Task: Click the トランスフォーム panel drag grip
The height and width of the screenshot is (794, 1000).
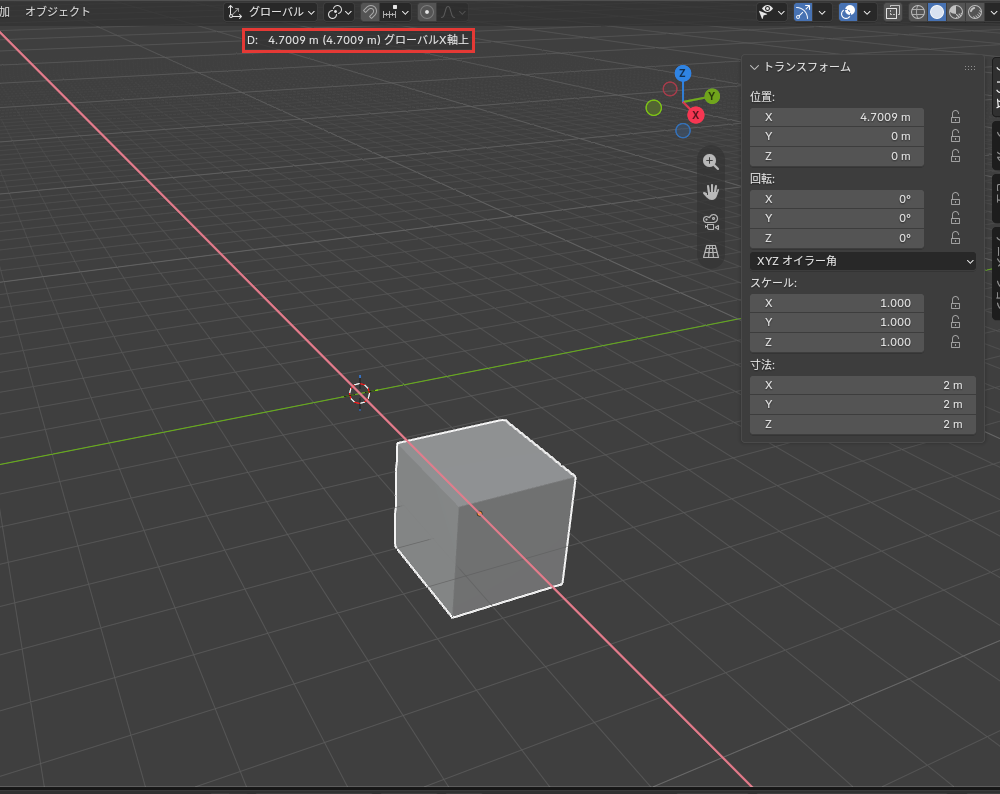Action: coord(969,68)
